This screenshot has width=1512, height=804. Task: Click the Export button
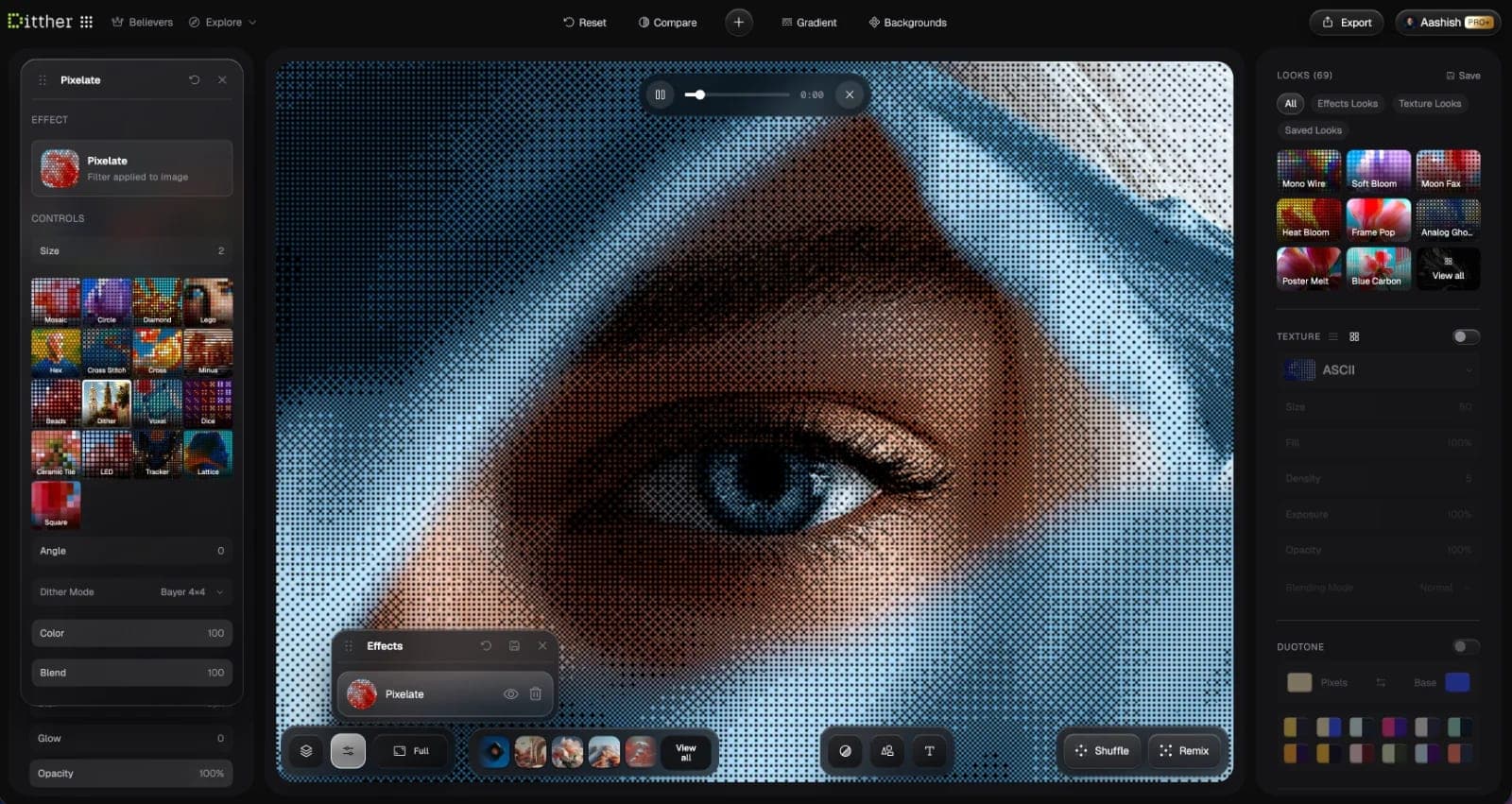(x=1347, y=22)
